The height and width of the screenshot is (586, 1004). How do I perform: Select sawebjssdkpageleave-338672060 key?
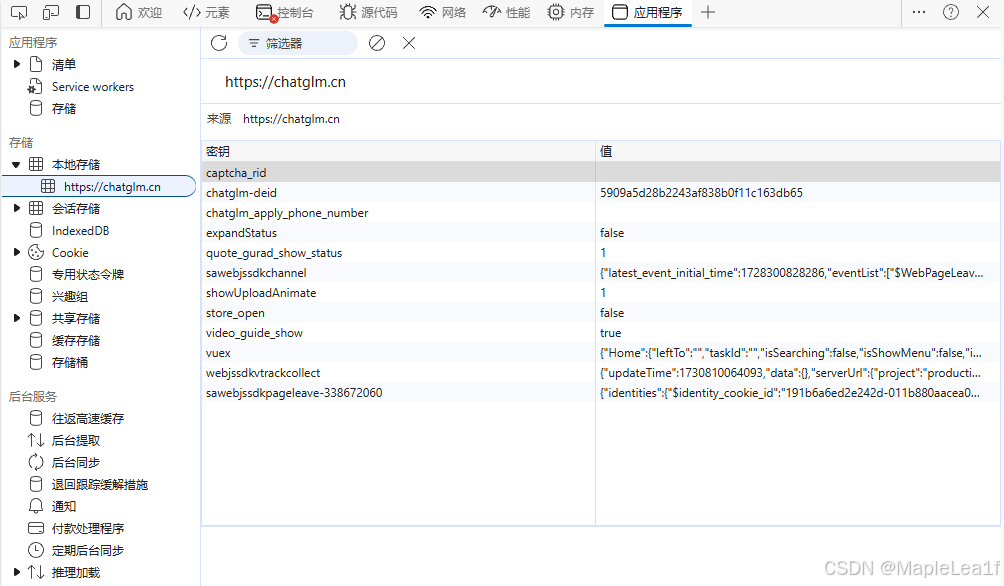click(x=294, y=393)
